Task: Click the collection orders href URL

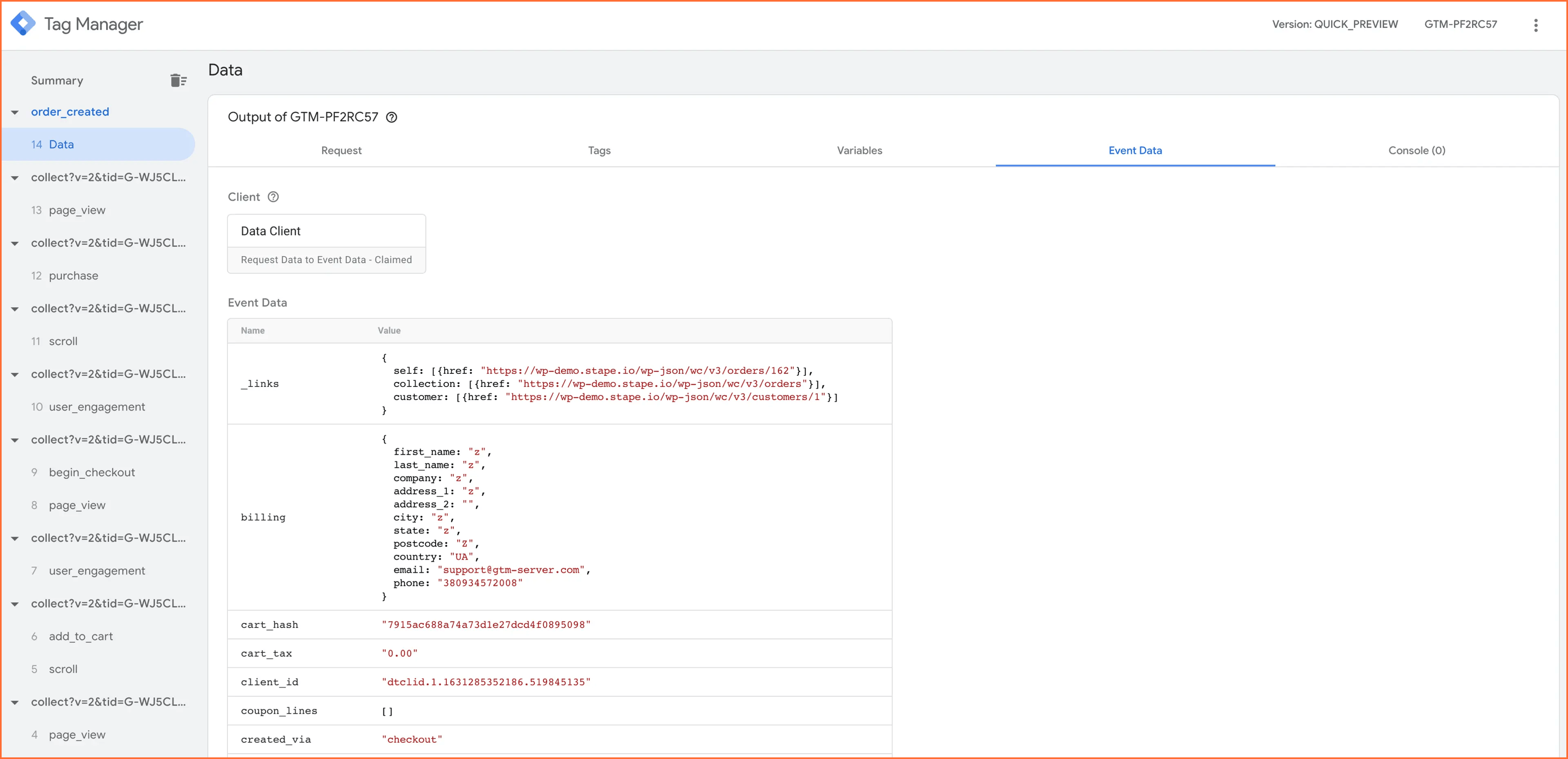Action: pos(662,384)
